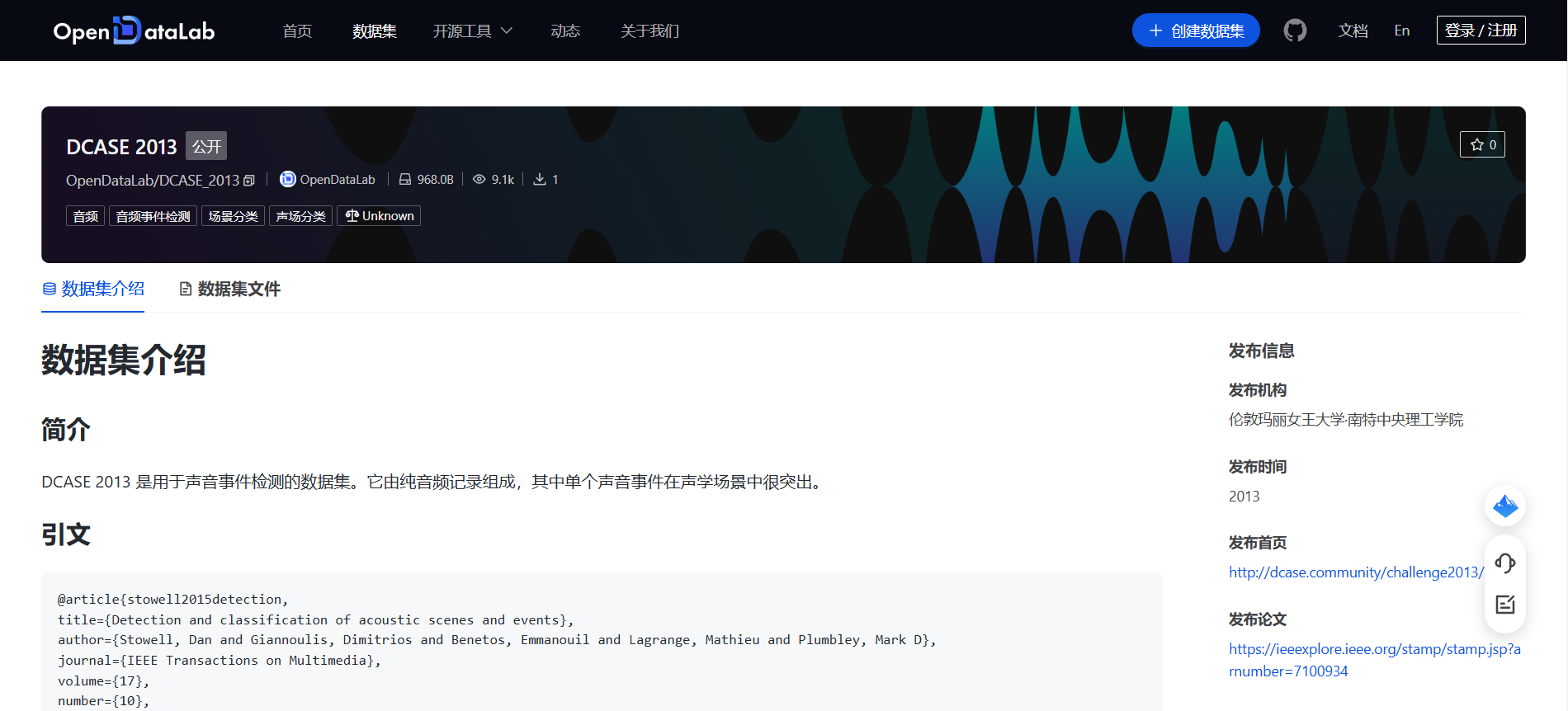The width and height of the screenshot is (1568, 711).
Task: Click the 音频 tag
Action: tap(85, 216)
